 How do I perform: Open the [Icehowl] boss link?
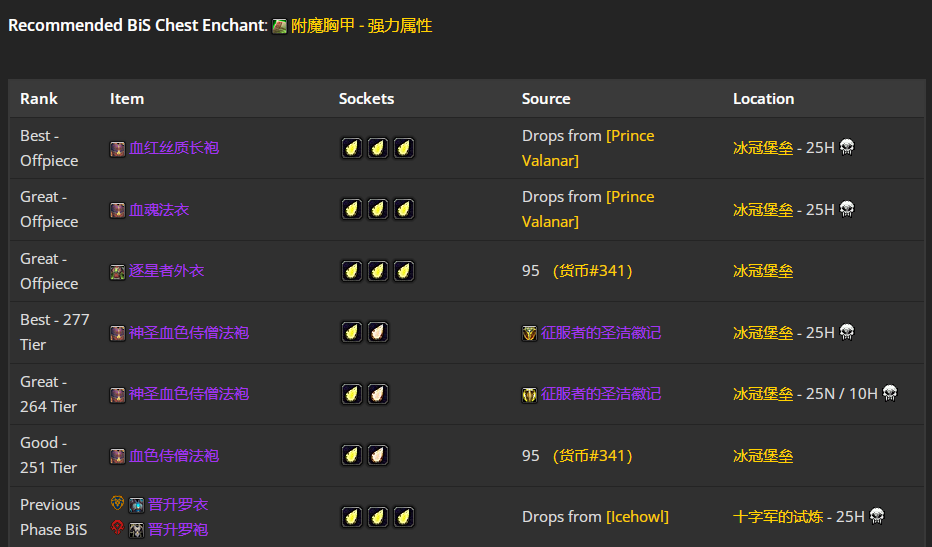pyautogui.click(x=637, y=517)
